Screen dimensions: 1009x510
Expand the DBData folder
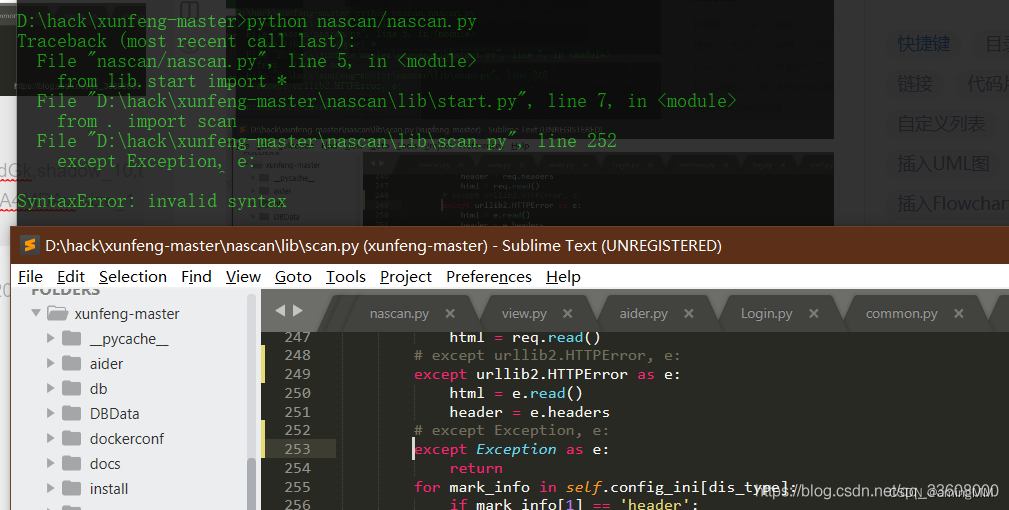tap(50, 413)
